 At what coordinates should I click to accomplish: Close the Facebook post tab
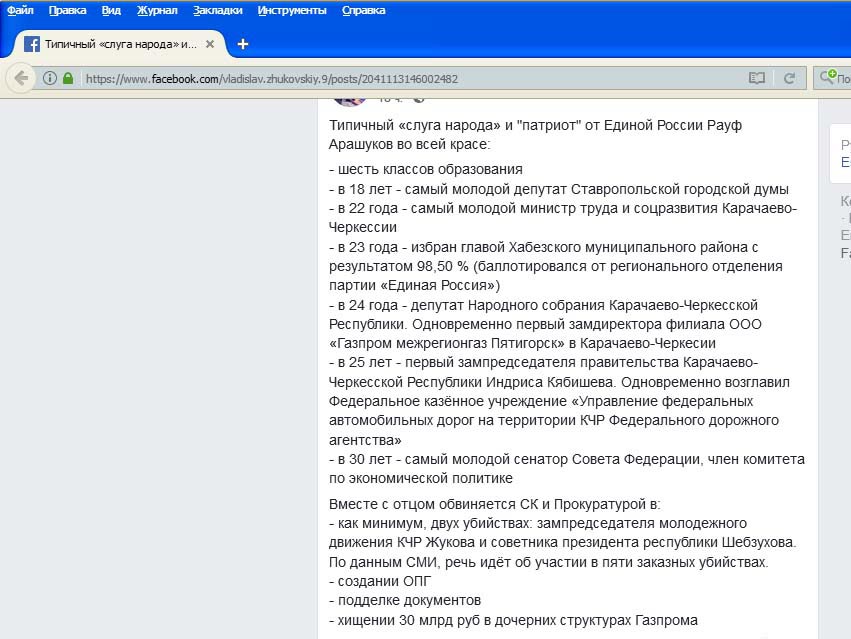(210, 44)
